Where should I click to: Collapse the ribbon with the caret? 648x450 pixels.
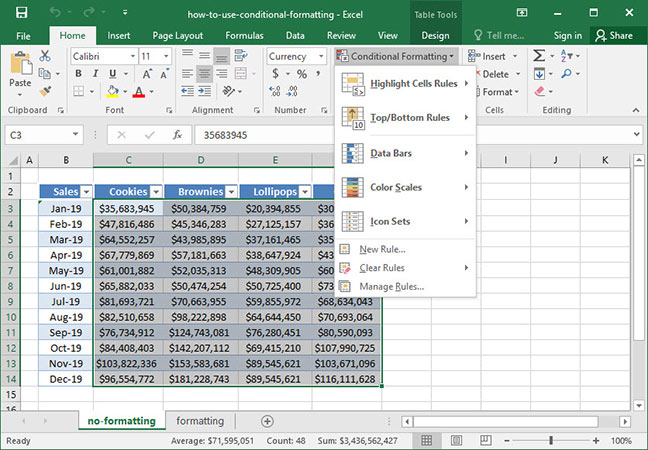(635, 110)
